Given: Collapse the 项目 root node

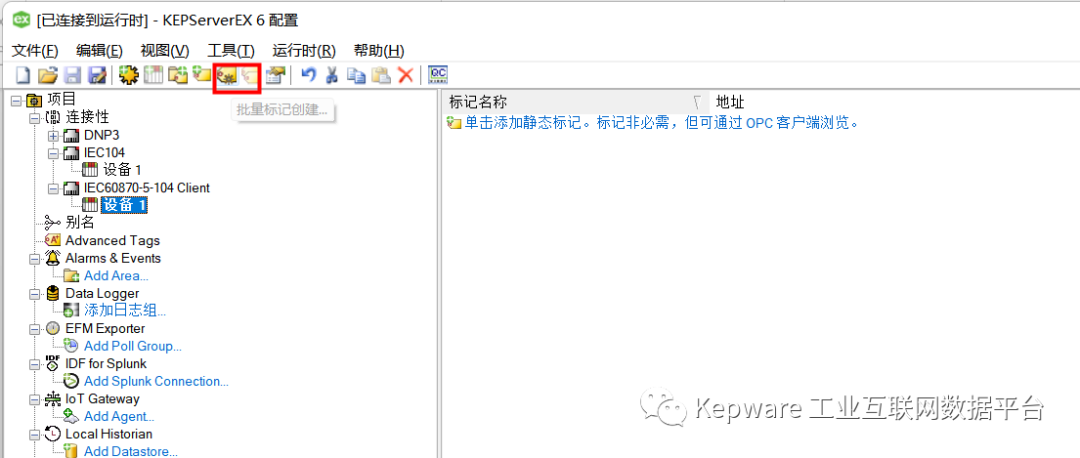Looking at the screenshot, I should (x=16, y=101).
